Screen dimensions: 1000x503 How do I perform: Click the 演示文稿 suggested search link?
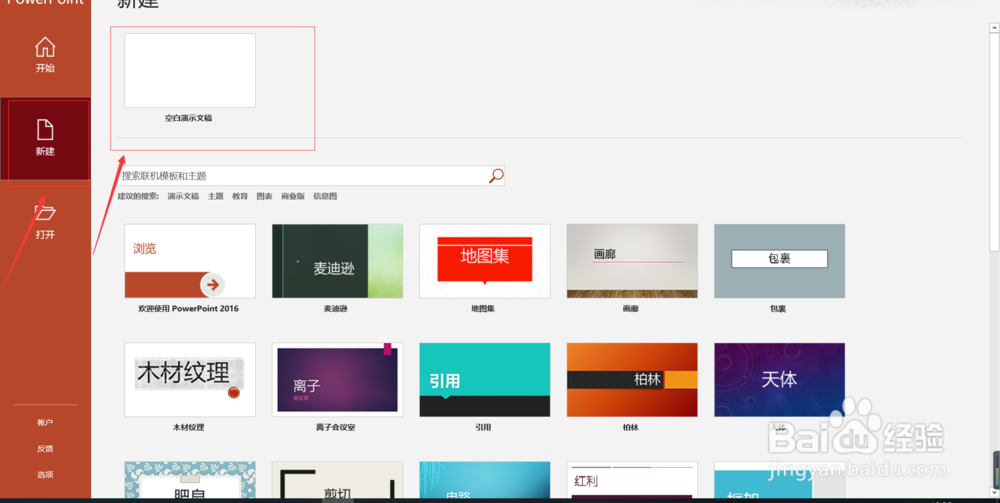coord(183,196)
